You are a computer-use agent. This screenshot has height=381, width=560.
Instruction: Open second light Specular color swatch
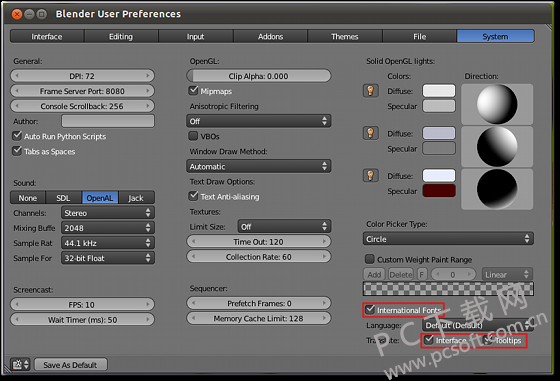coord(439,148)
